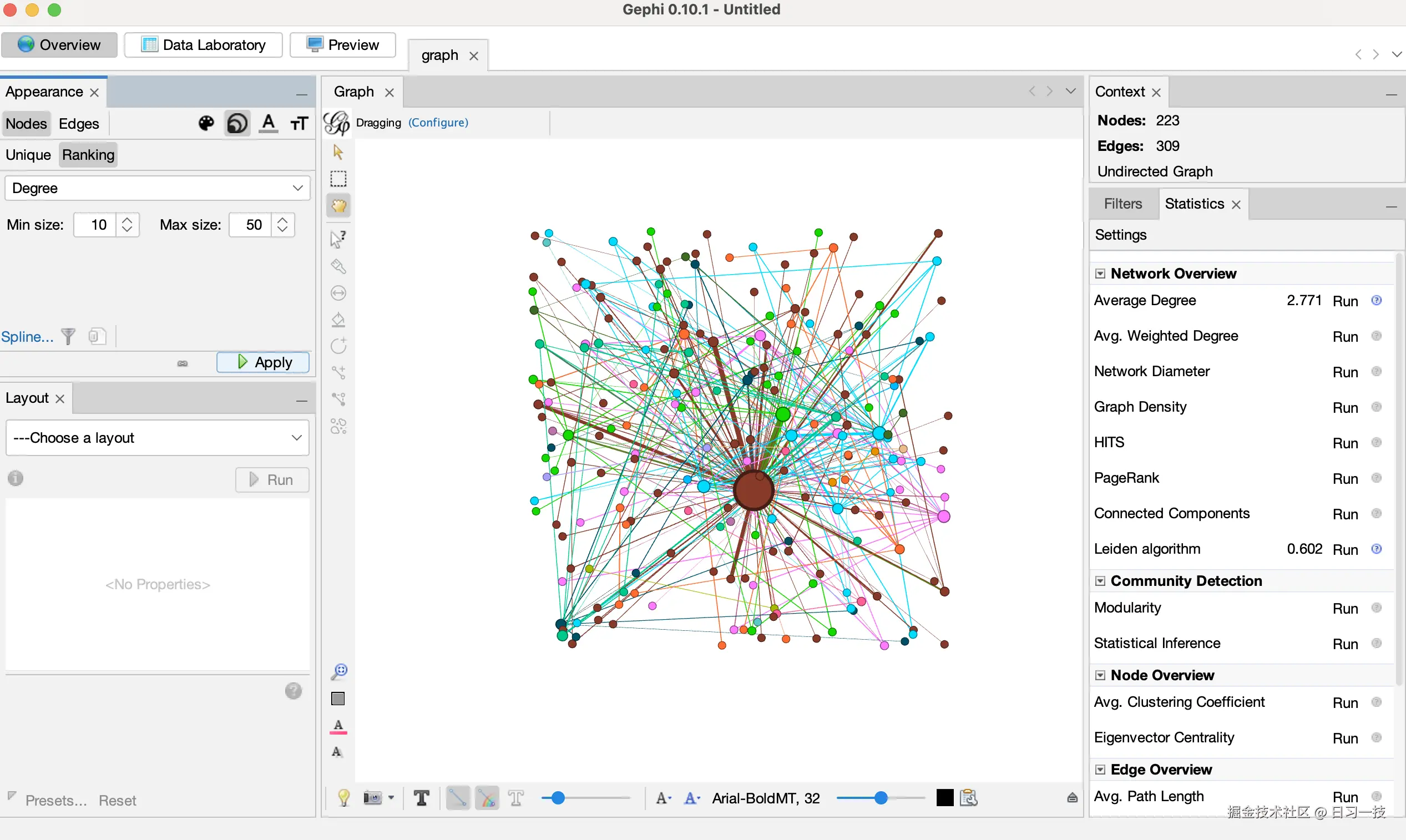Toggle edge color from source node

click(x=487, y=799)
